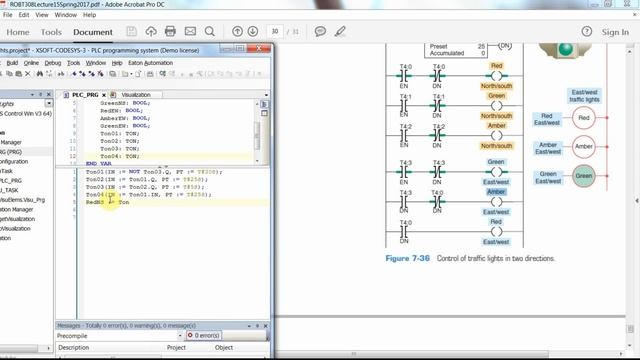Screen dimensions: 640x360
Task: Open the Messages panel options dropdown arrow
Action: [249, 326]
